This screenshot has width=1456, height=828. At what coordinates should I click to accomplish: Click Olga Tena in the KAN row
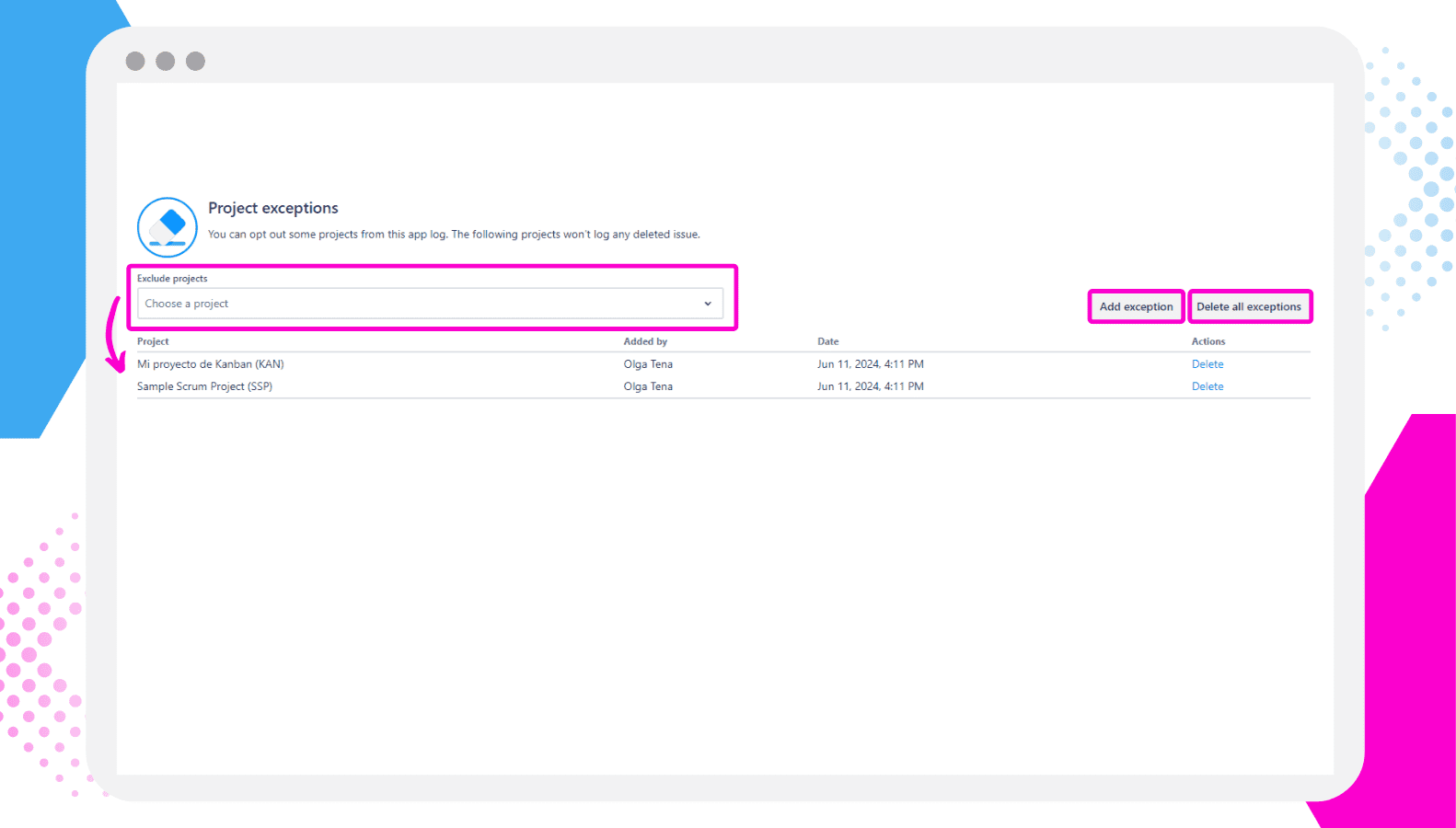click(648, 364)
